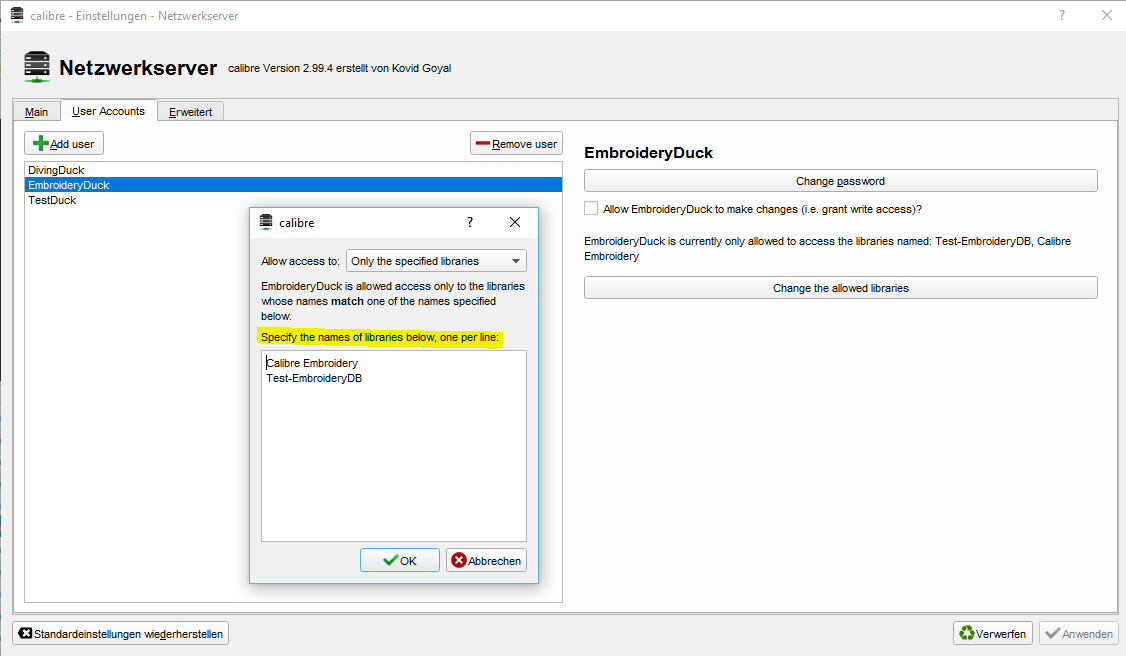Open the Allow access to dropdown
Viewport: 1126px width, 656px height.
point(436,261)
